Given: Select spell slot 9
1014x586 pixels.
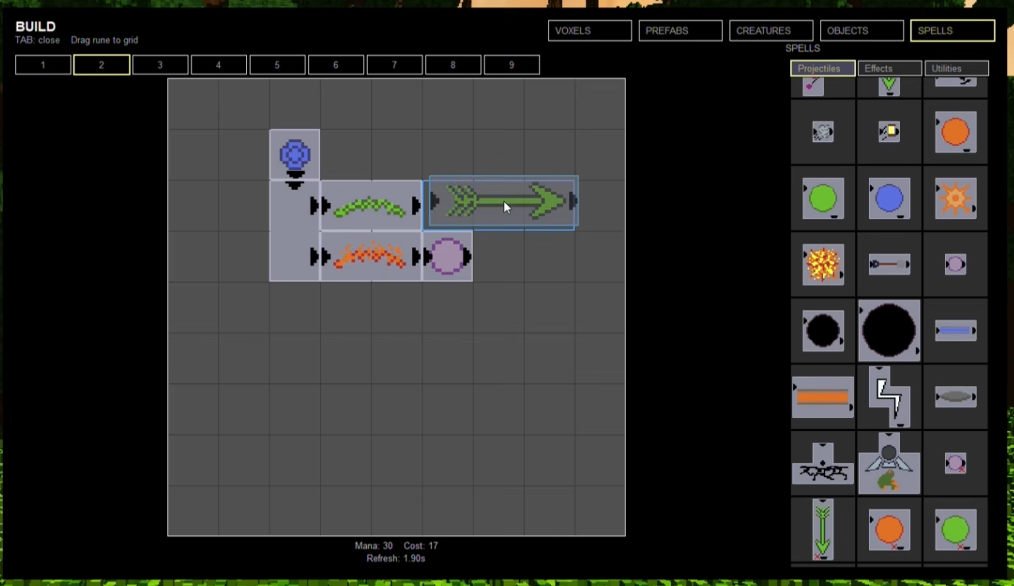Looking at the screenshot, I should pyautogui.click(x=512, y=65).
